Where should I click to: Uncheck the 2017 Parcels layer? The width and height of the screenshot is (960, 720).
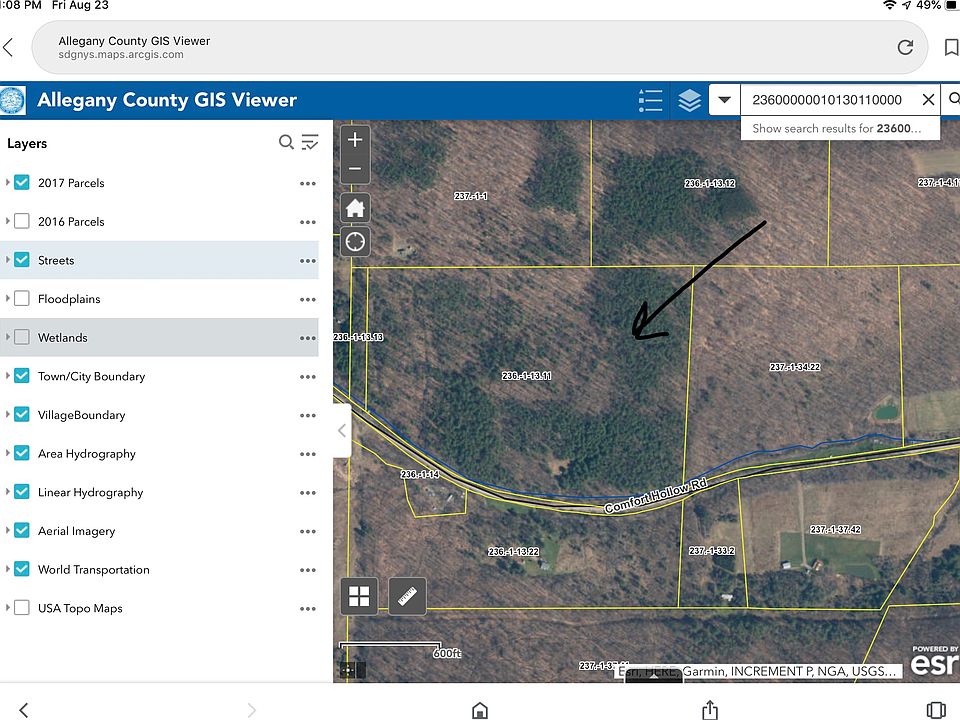(x=22, y=183)
